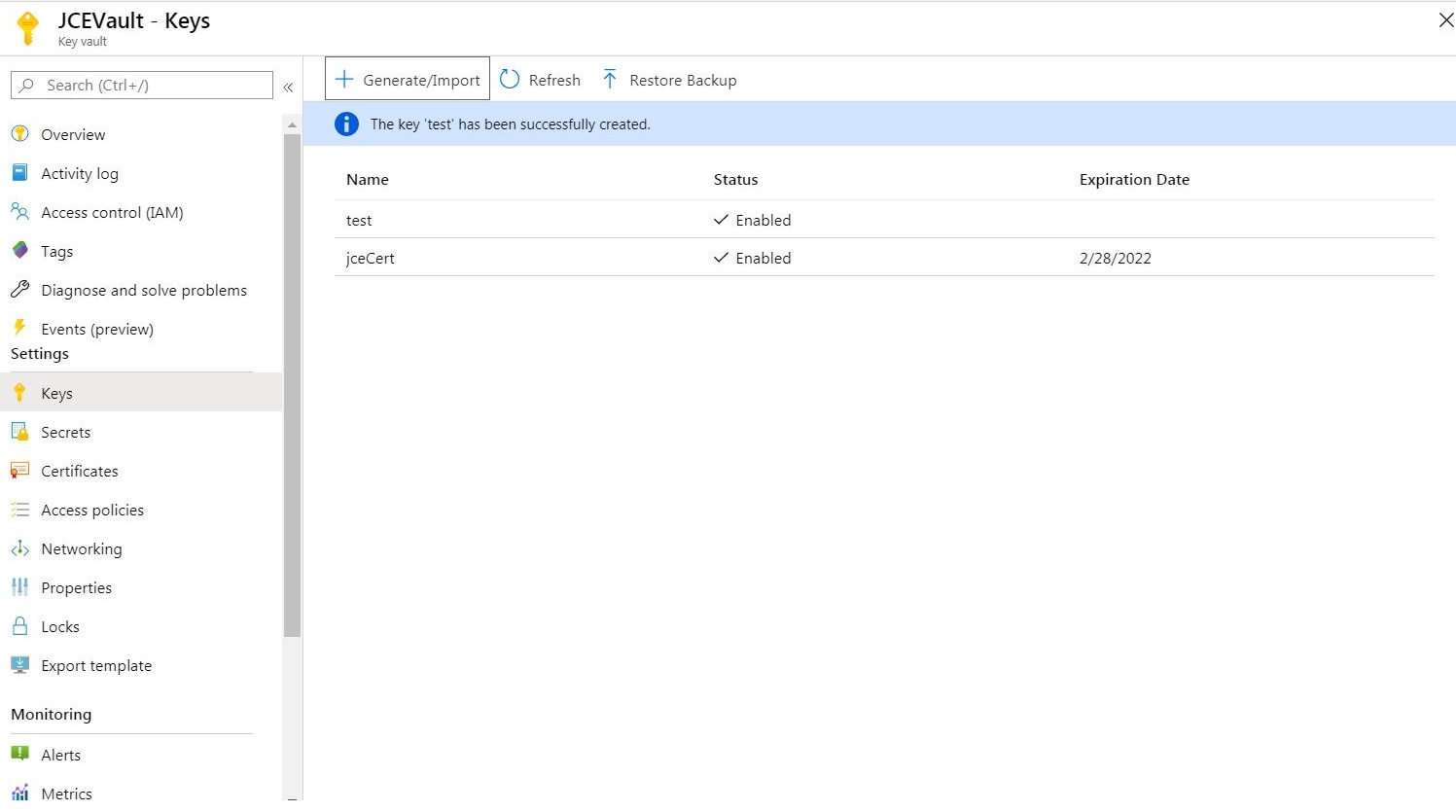Open the Tags page

pos(55,251)
